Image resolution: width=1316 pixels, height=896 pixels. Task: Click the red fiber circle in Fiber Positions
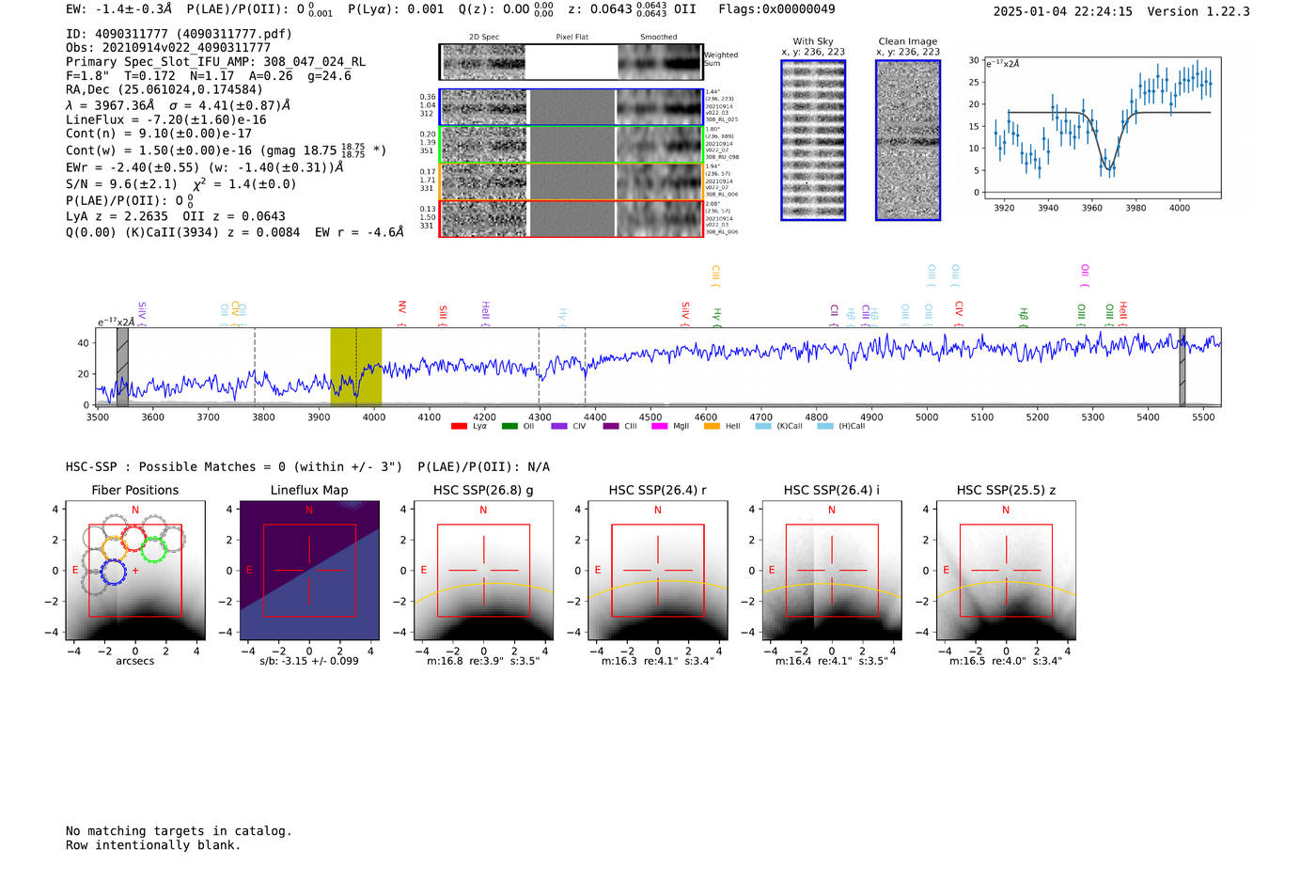point(133,539)
